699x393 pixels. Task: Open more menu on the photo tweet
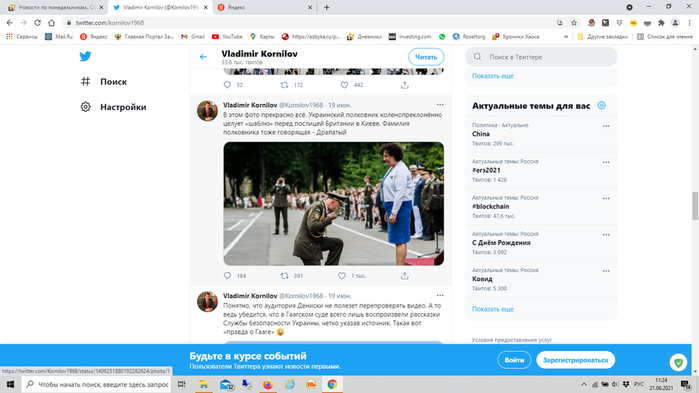pyautogui.click(x=440, y=105)
